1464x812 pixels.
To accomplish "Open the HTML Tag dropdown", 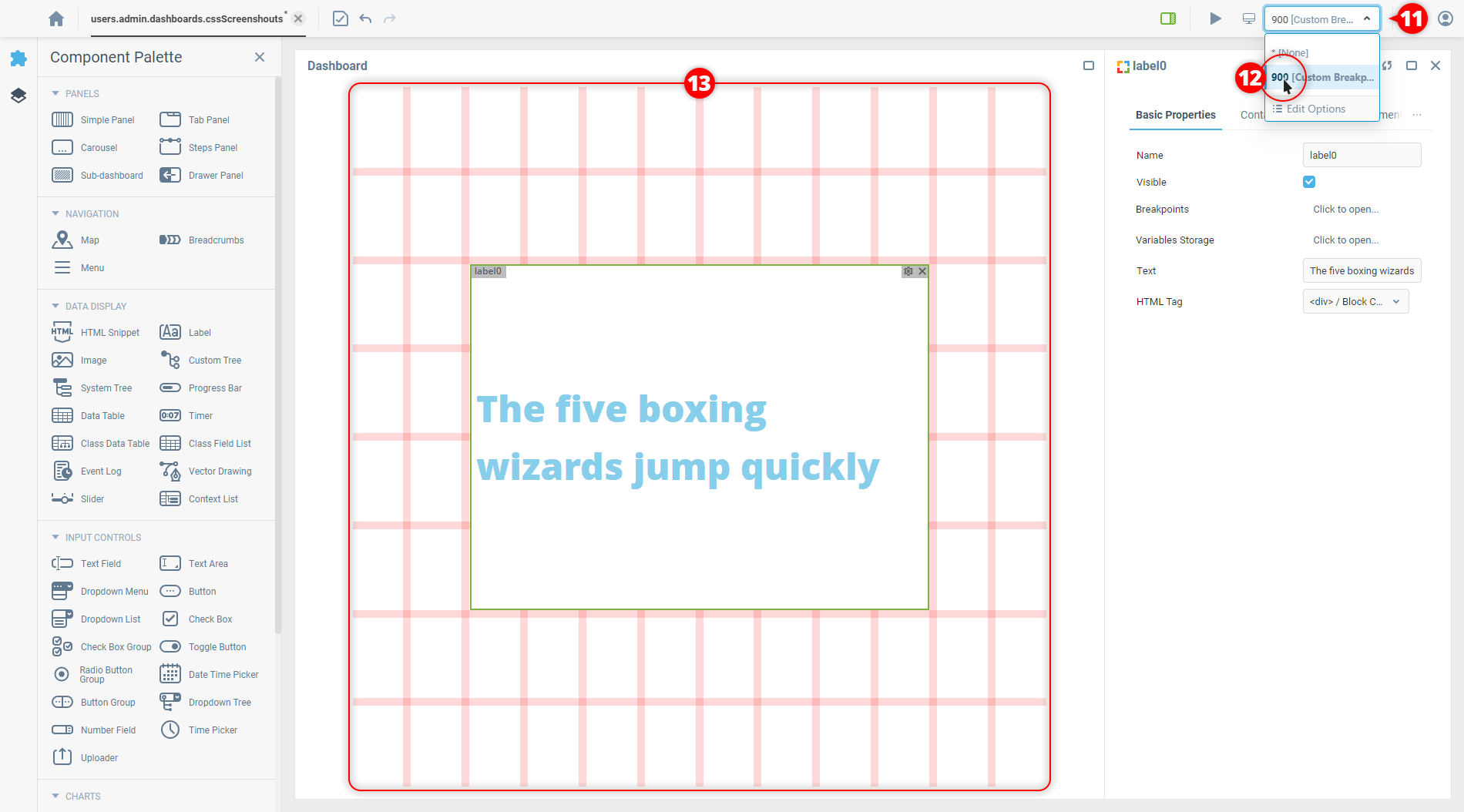I will (1355, 302).
